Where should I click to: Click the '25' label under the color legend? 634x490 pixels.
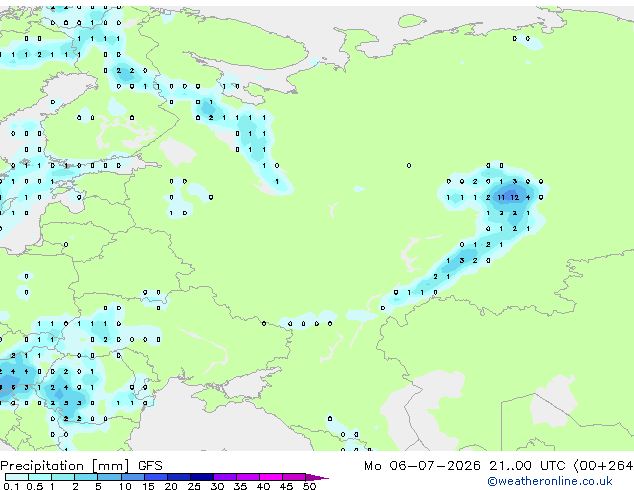194,486
